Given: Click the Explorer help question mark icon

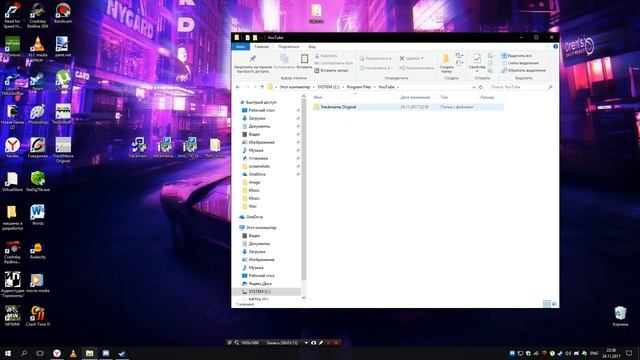Looking at the screenshot, I should [x=556, y=47].
